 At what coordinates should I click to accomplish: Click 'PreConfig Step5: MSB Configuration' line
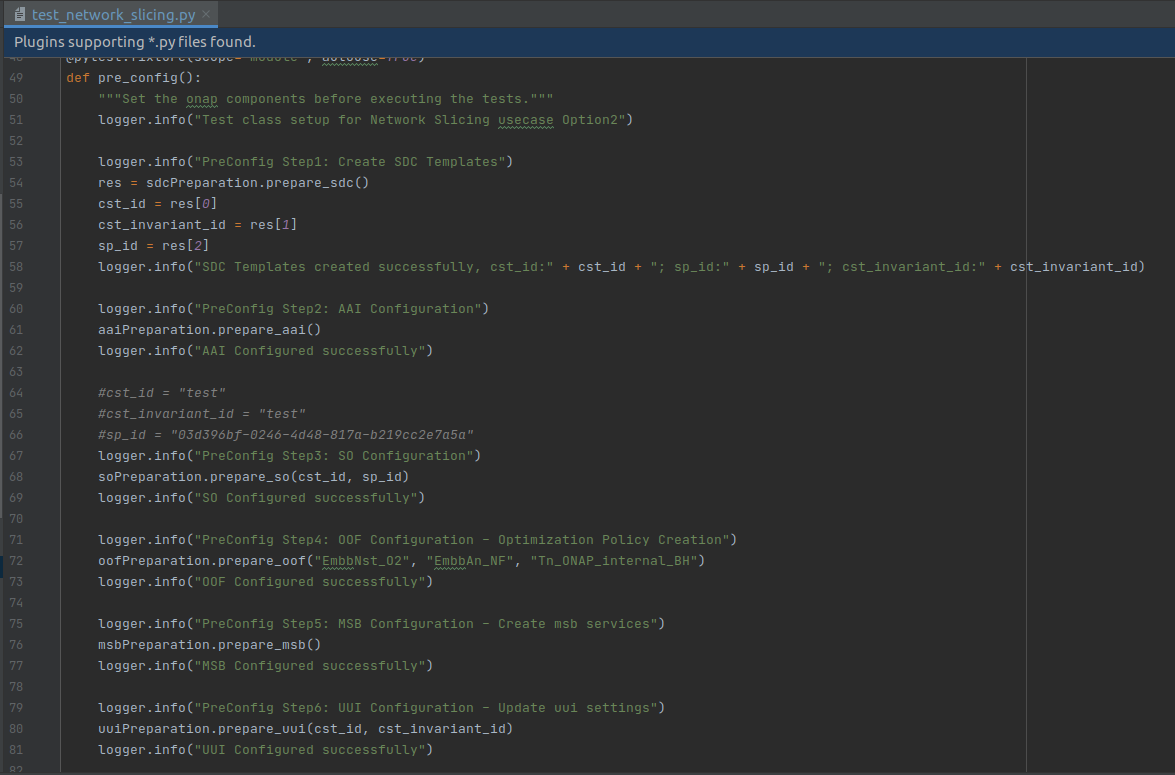click(381, 624)
